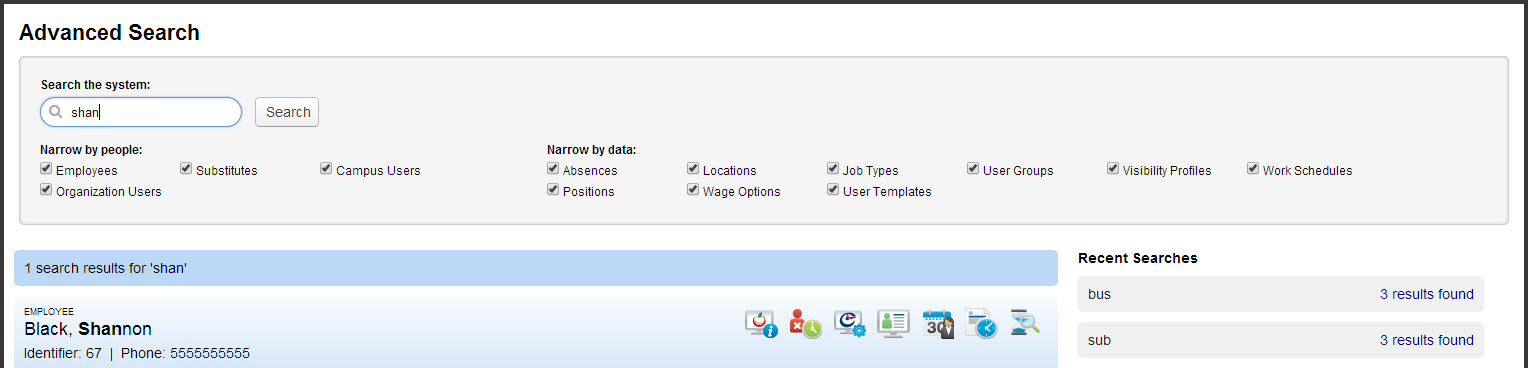The image size is (1528, 368).
Task: Click the 'Search the system:' label
Action: coord(96,85)
